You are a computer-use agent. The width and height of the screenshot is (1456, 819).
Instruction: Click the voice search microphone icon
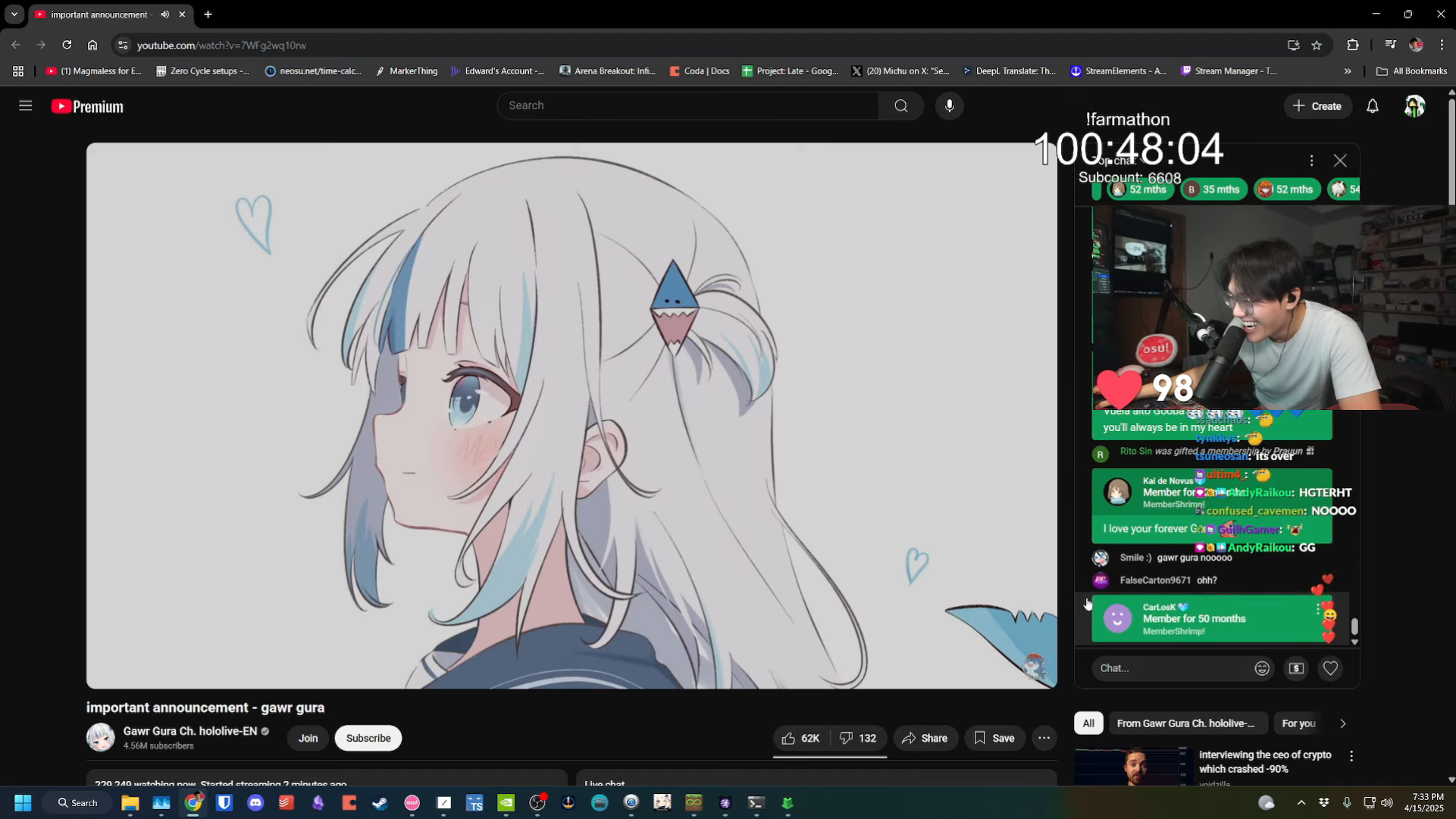[949, 106]
